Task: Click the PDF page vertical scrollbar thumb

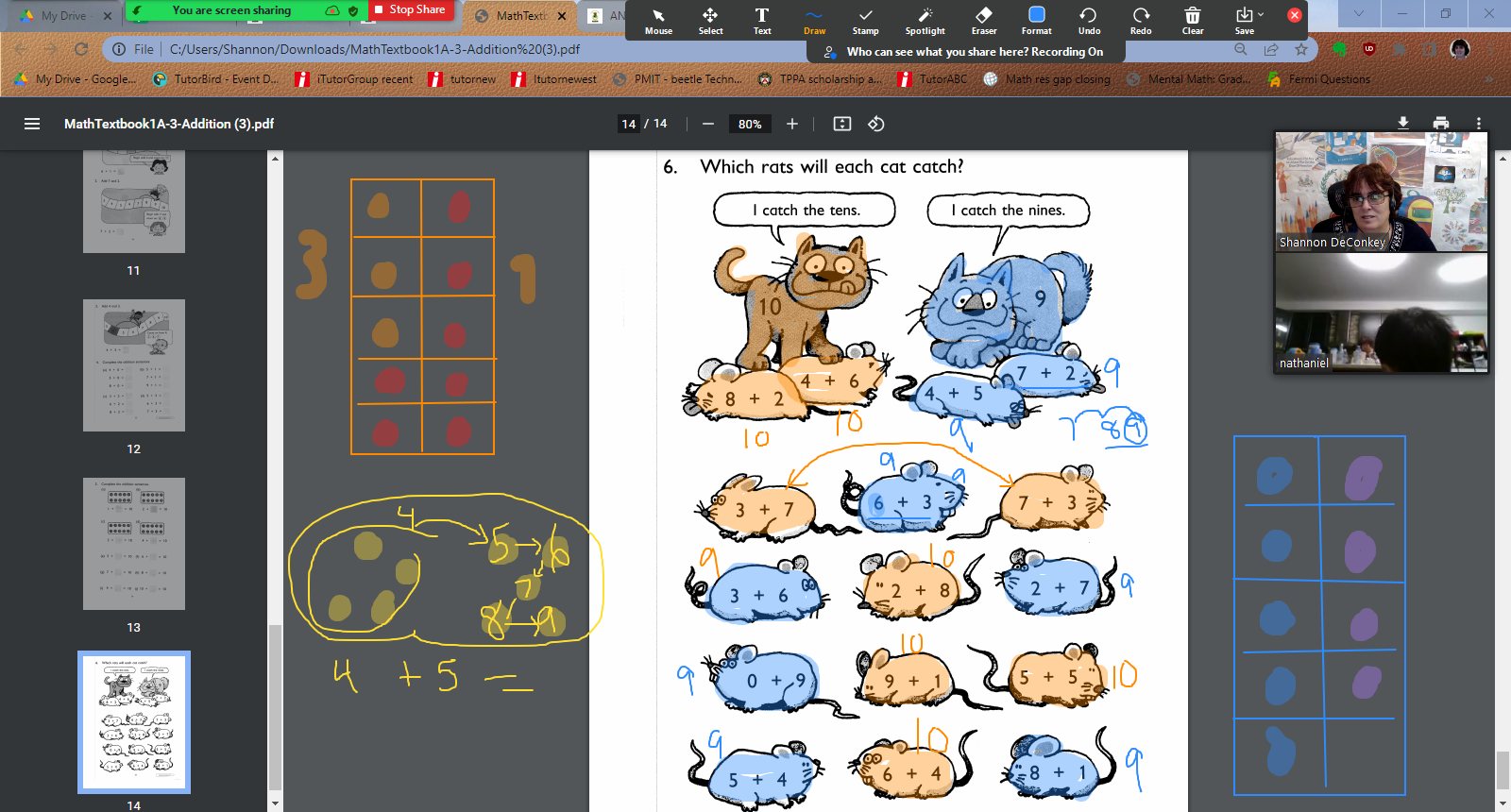Action: click(1503, 770)
